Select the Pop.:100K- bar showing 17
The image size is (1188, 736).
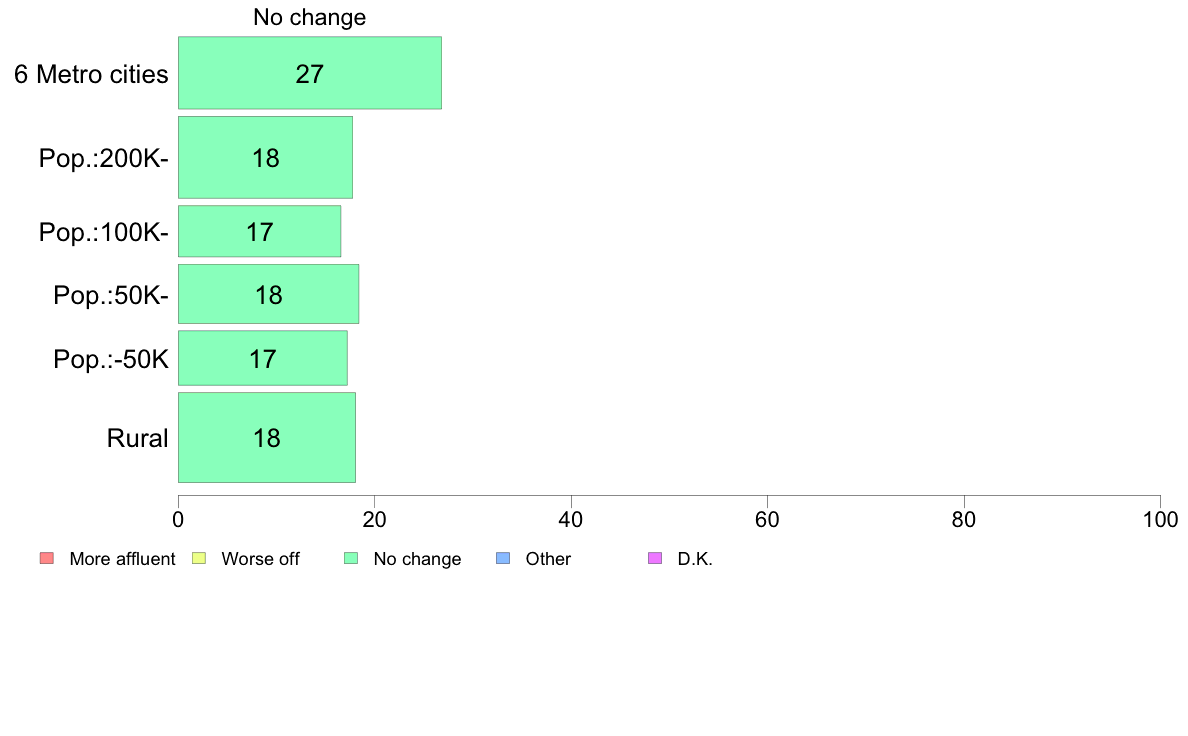[259, 231]
